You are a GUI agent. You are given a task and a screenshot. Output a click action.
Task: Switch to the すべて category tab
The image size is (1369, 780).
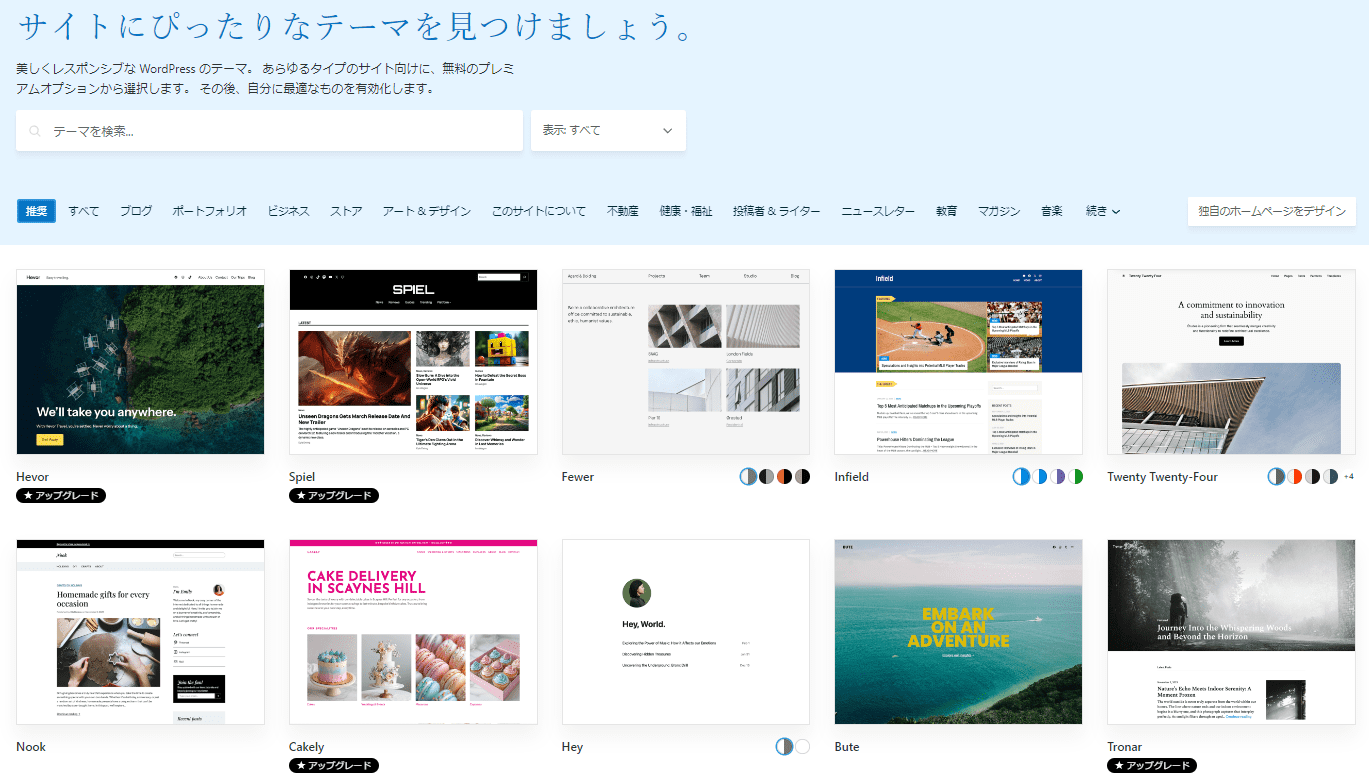click(84, 211)
